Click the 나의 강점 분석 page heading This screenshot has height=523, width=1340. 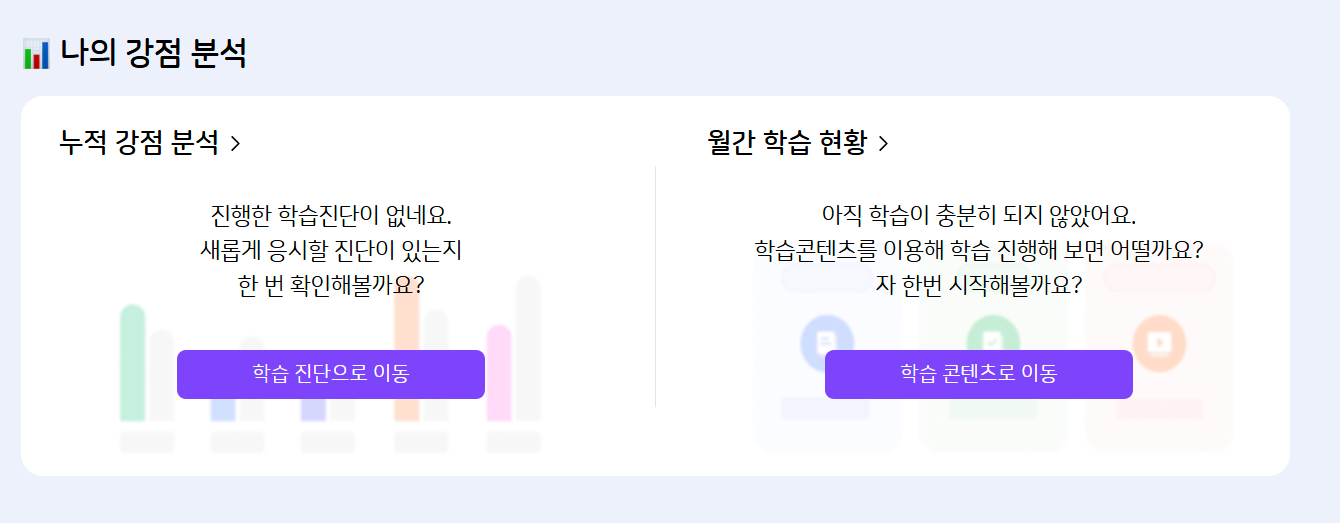(152, 53)
